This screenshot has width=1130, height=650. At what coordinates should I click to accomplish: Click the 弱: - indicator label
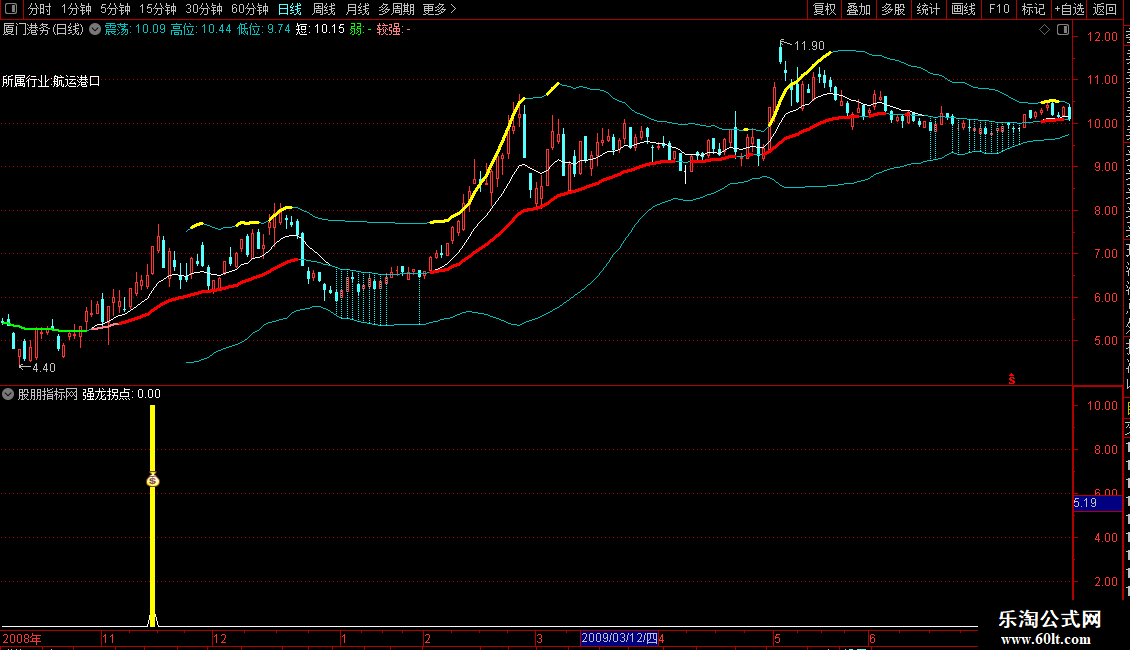click(360, 30)
